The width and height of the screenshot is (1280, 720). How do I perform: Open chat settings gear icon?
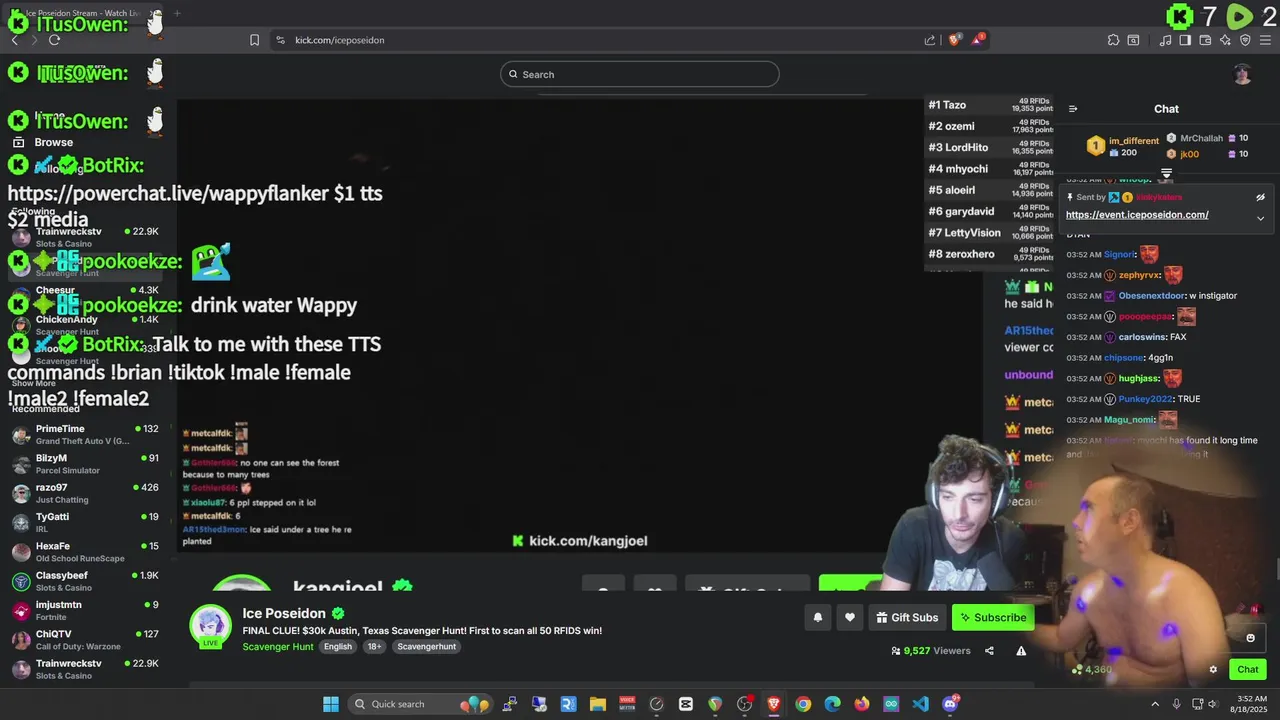click(1213, 670)
